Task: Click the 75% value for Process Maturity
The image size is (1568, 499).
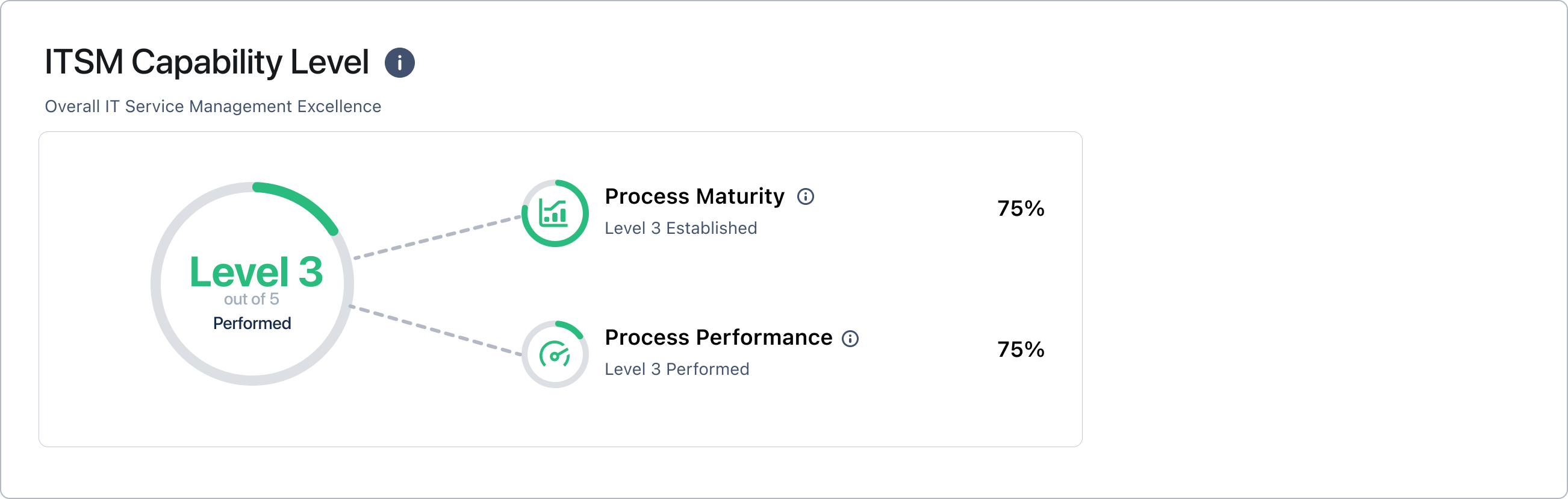Action: tap(1020, 209)
